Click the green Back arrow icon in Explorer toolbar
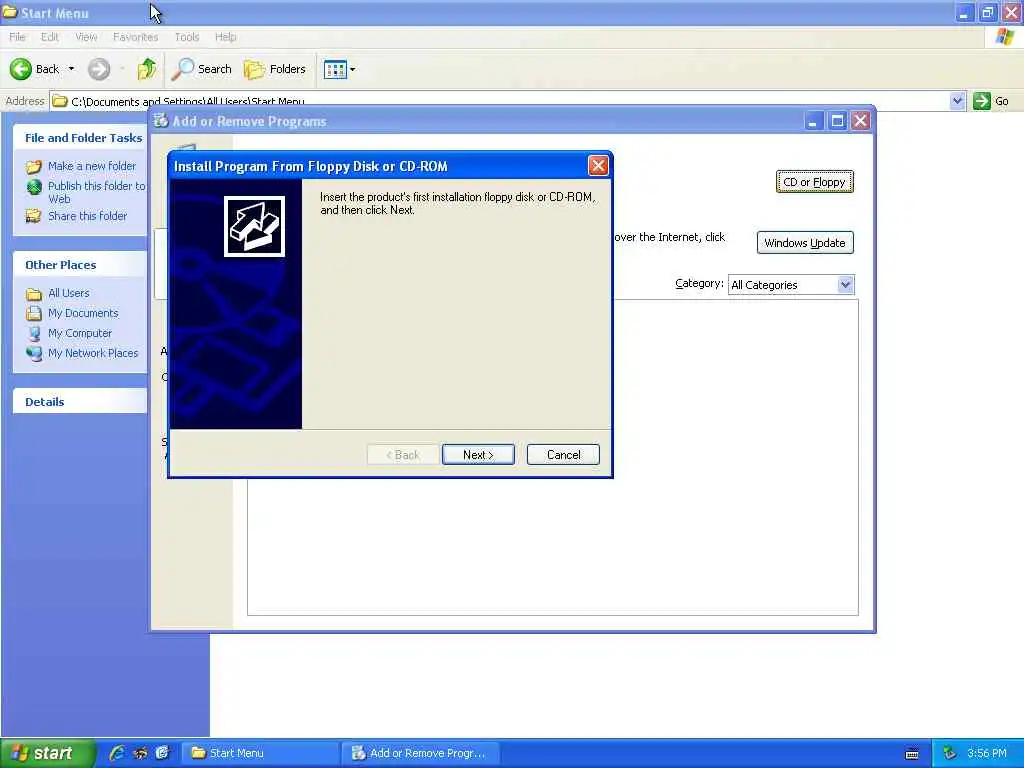1024x768 pixels. pyautogui.click(x=20, y=69)
